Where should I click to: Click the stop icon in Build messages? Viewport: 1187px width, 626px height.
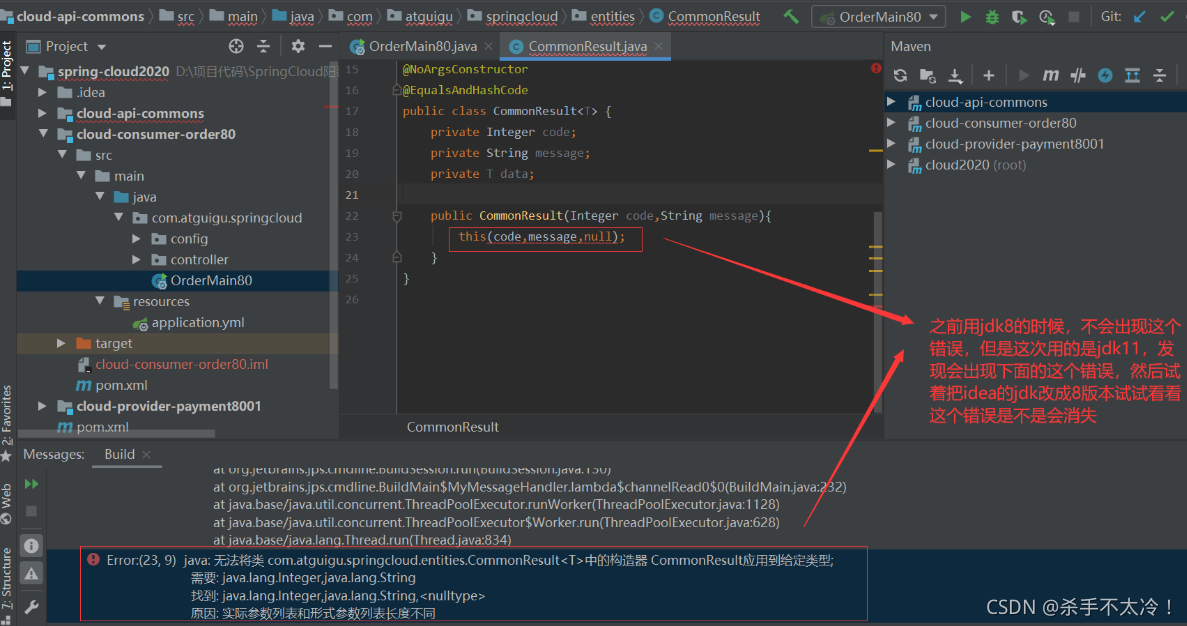point(31,512)
